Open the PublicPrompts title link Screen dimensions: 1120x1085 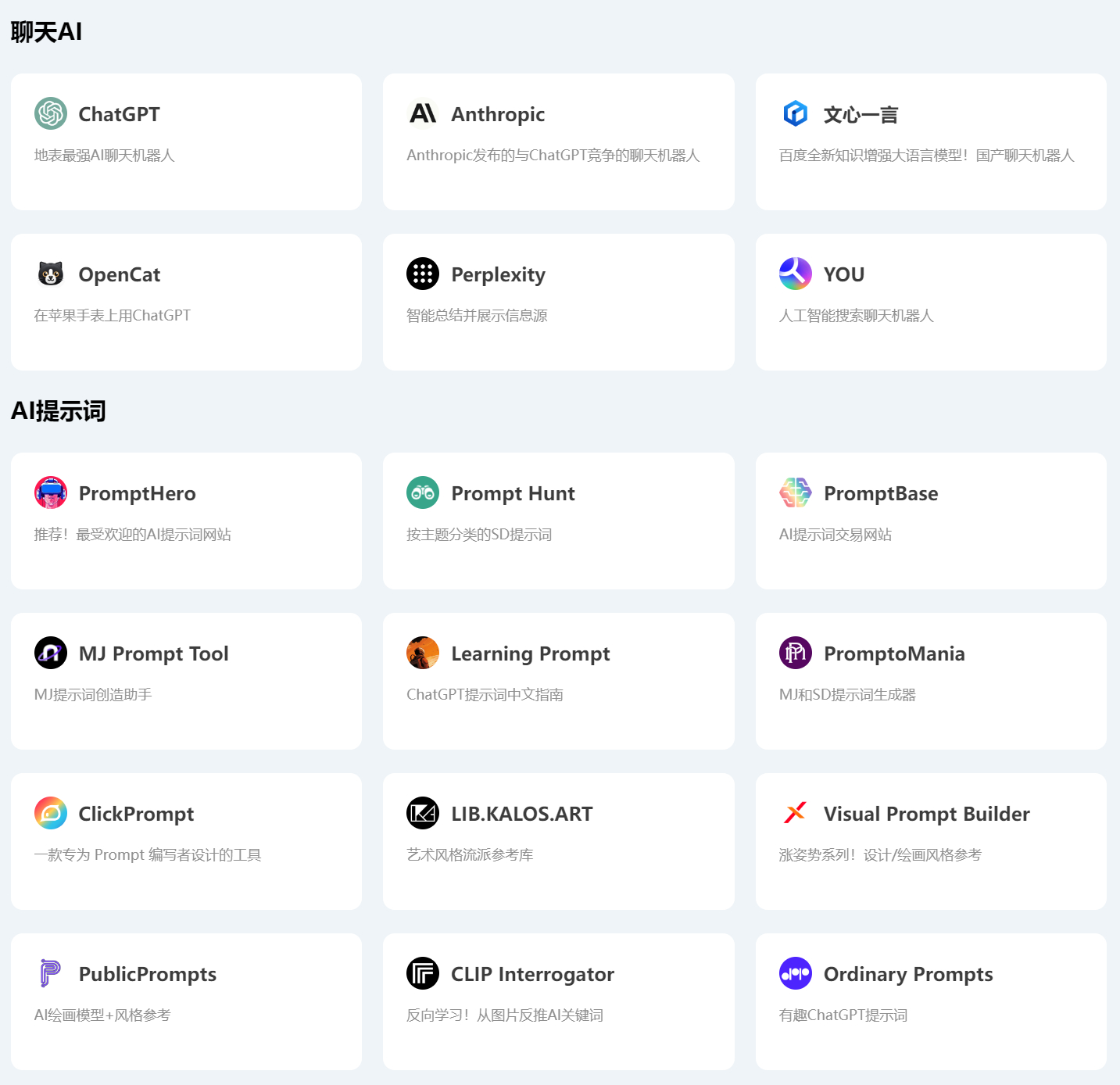(148, 974)
